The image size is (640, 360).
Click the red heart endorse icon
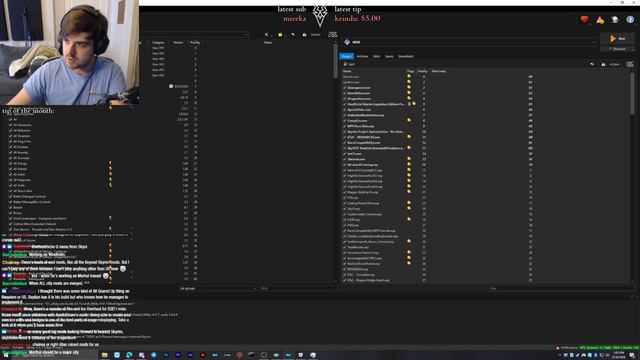(x=584, y=19)
